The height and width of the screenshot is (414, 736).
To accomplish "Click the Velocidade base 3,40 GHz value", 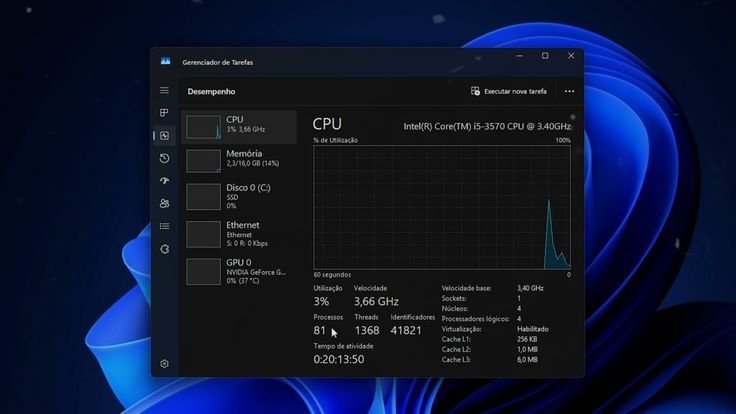I will coord(530,288).
